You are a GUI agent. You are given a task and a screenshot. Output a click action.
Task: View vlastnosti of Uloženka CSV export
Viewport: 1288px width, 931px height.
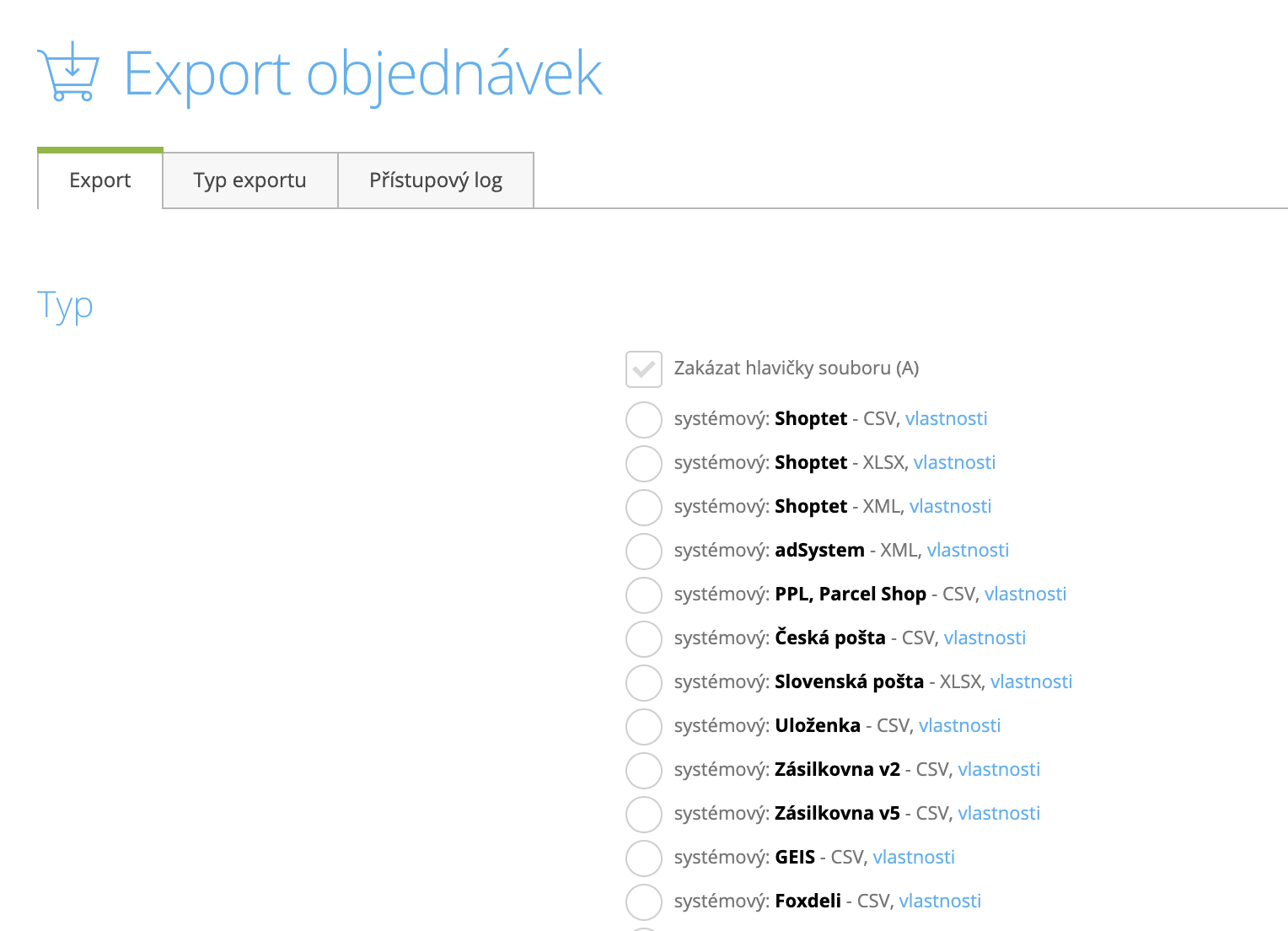point(959,726)
